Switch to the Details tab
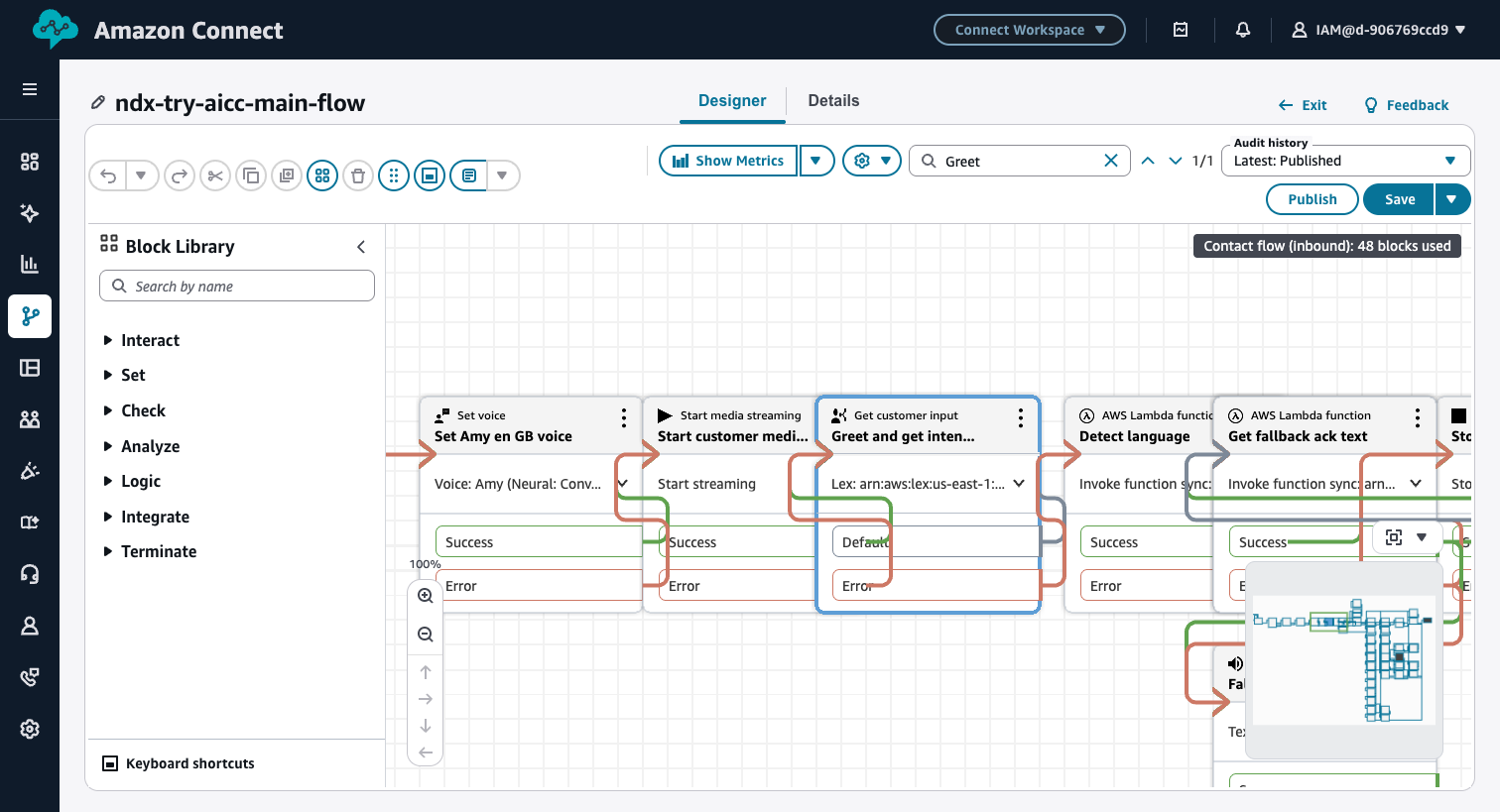Viewport: 1500px width, 812px height. coord(833,101)
